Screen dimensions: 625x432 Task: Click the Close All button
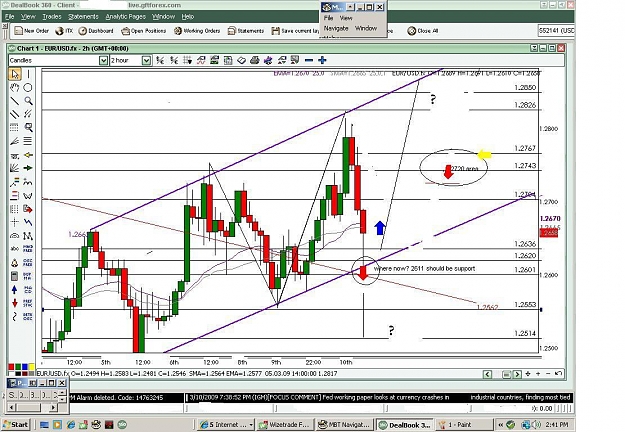coord(423,31)
